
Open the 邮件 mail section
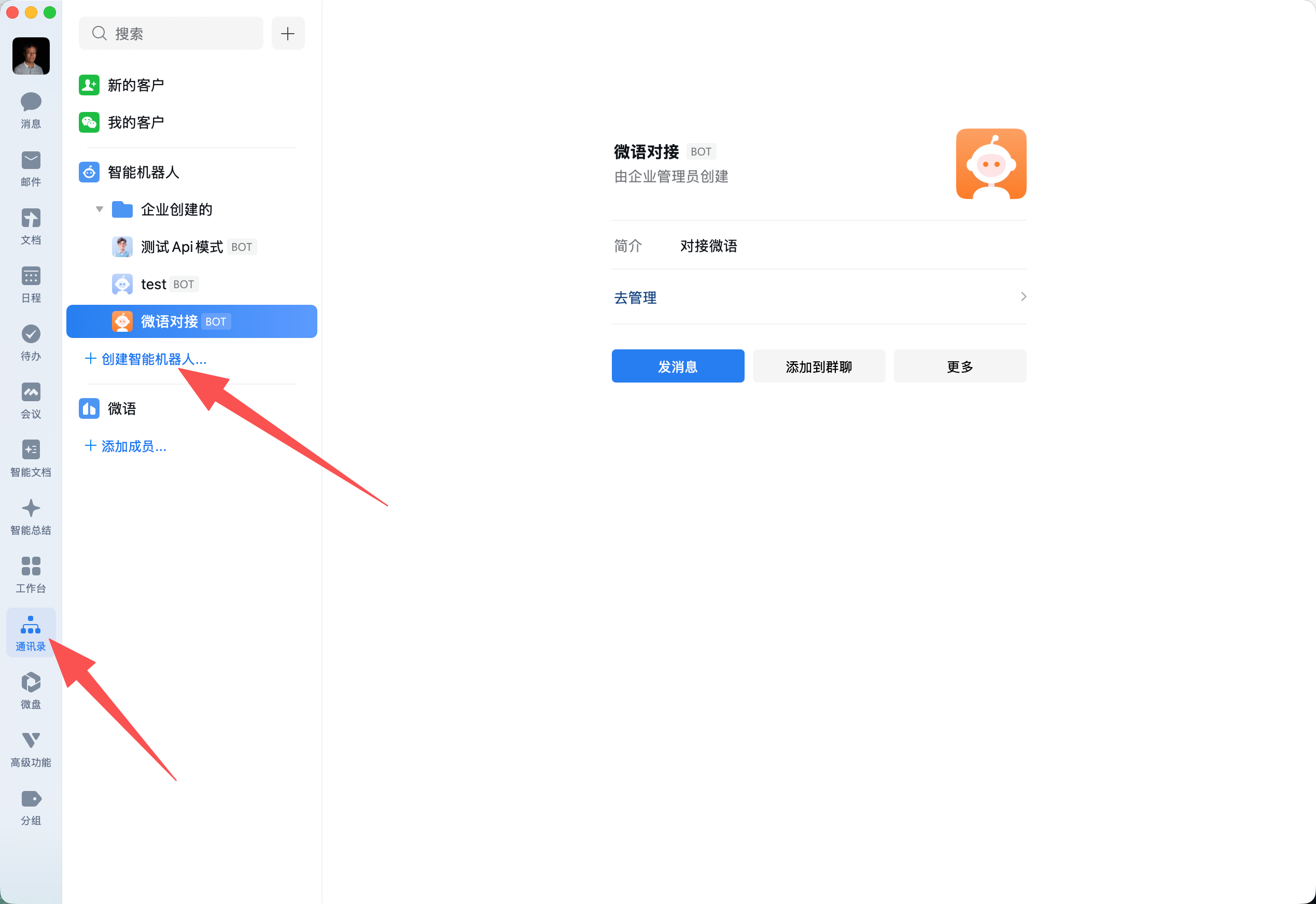pyautogui.click(x=31, y=168)
